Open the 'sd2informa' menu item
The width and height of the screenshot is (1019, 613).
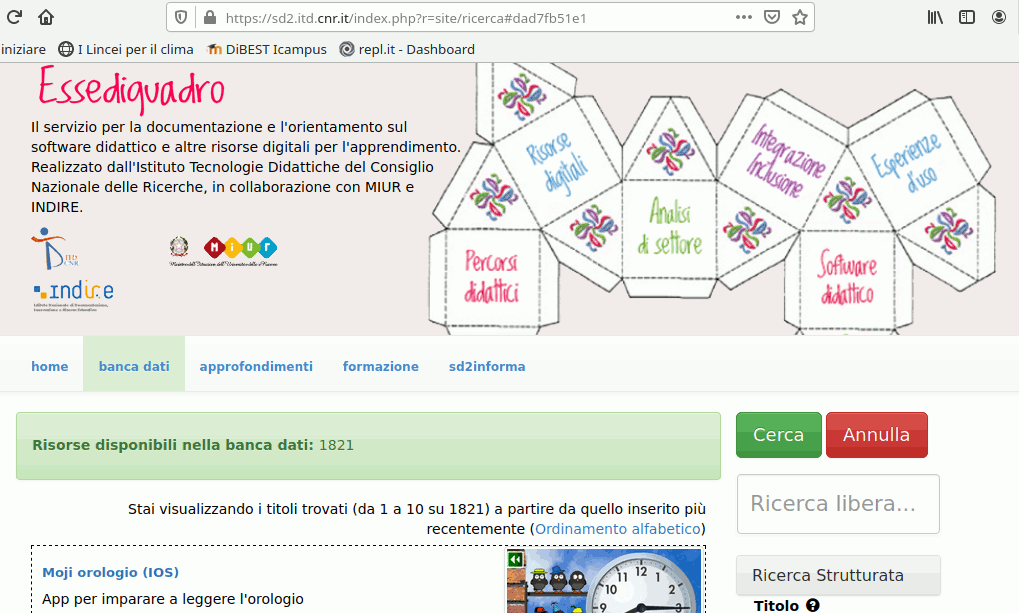(x=487, y=366)
